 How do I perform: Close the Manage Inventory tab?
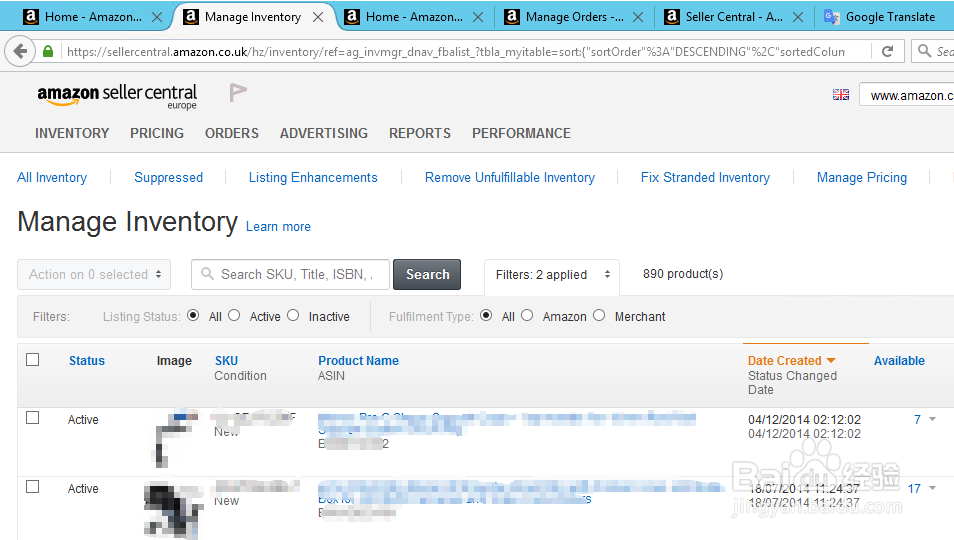coord(318,17)
